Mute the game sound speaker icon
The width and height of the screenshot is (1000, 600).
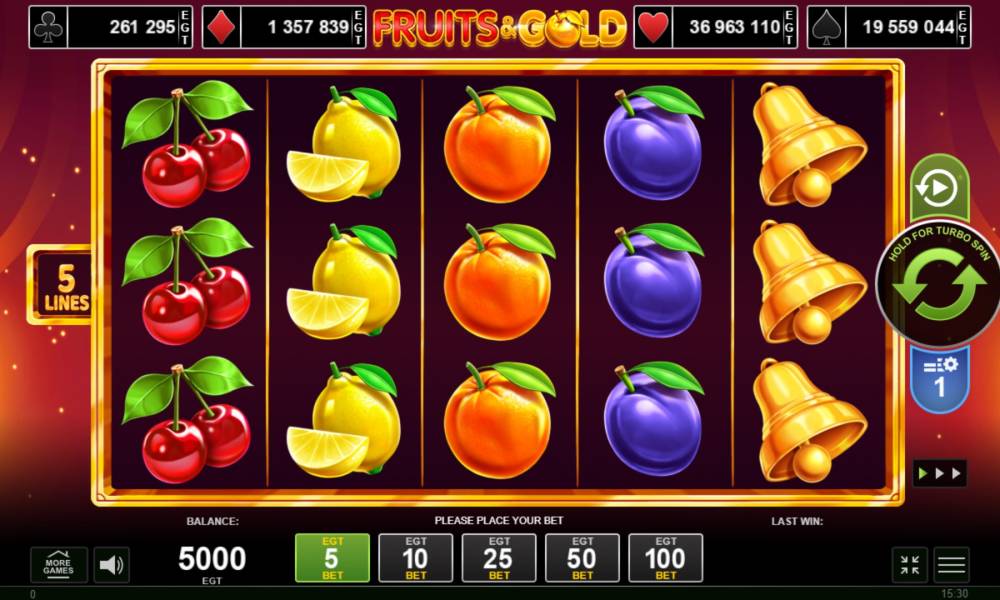point(112,564)
